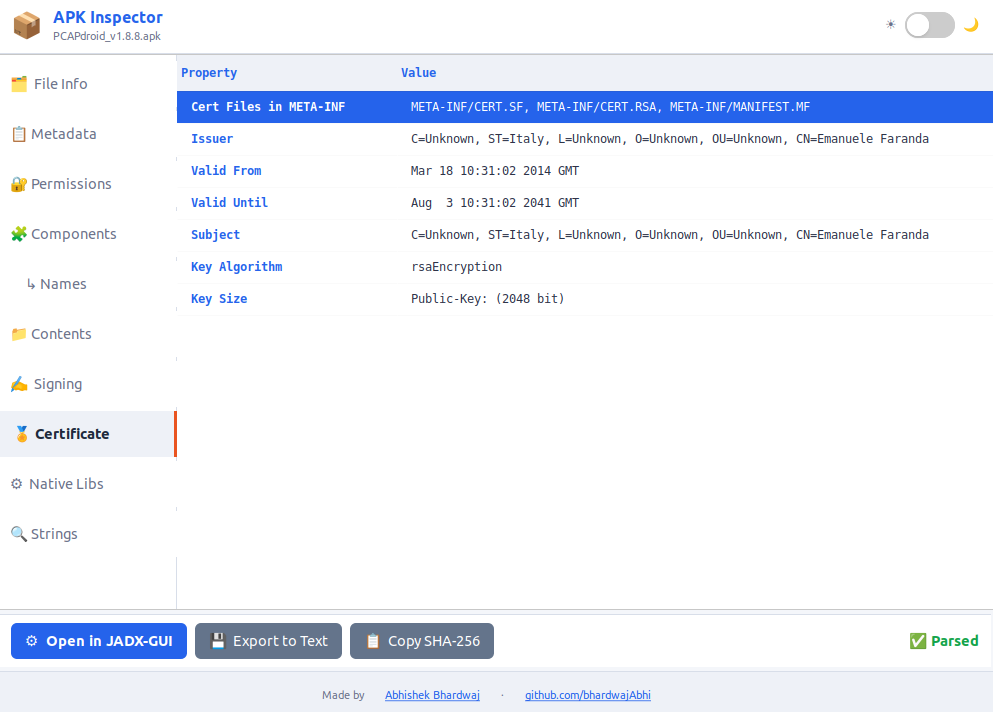This screenshot has width=993, height=712.
Task: Click the Public-Key: (2048 bit) value
Action: 488,299
